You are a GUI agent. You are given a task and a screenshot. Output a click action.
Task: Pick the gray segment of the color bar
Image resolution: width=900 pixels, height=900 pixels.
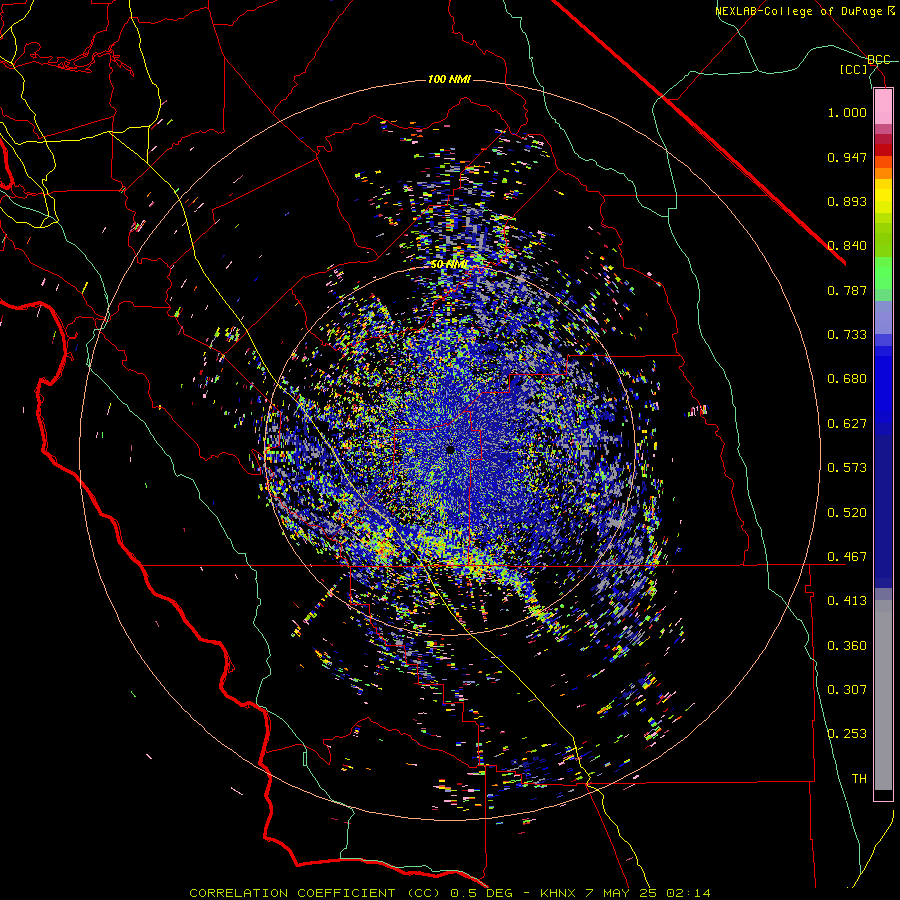tap(883, 695)
